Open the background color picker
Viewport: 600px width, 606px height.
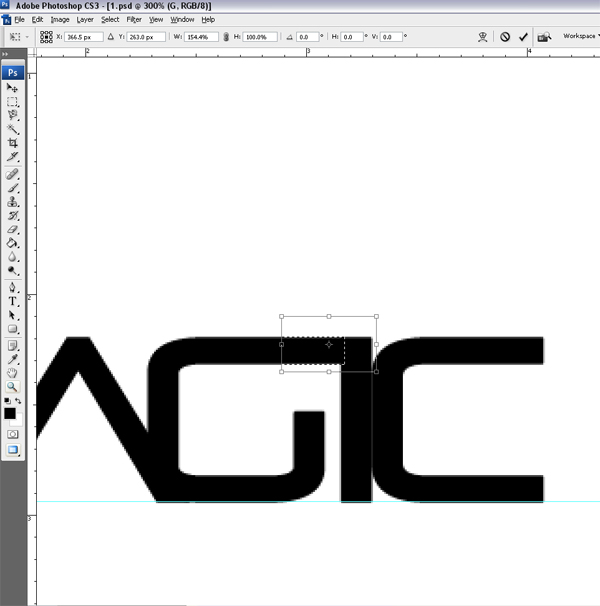point(18,422)
